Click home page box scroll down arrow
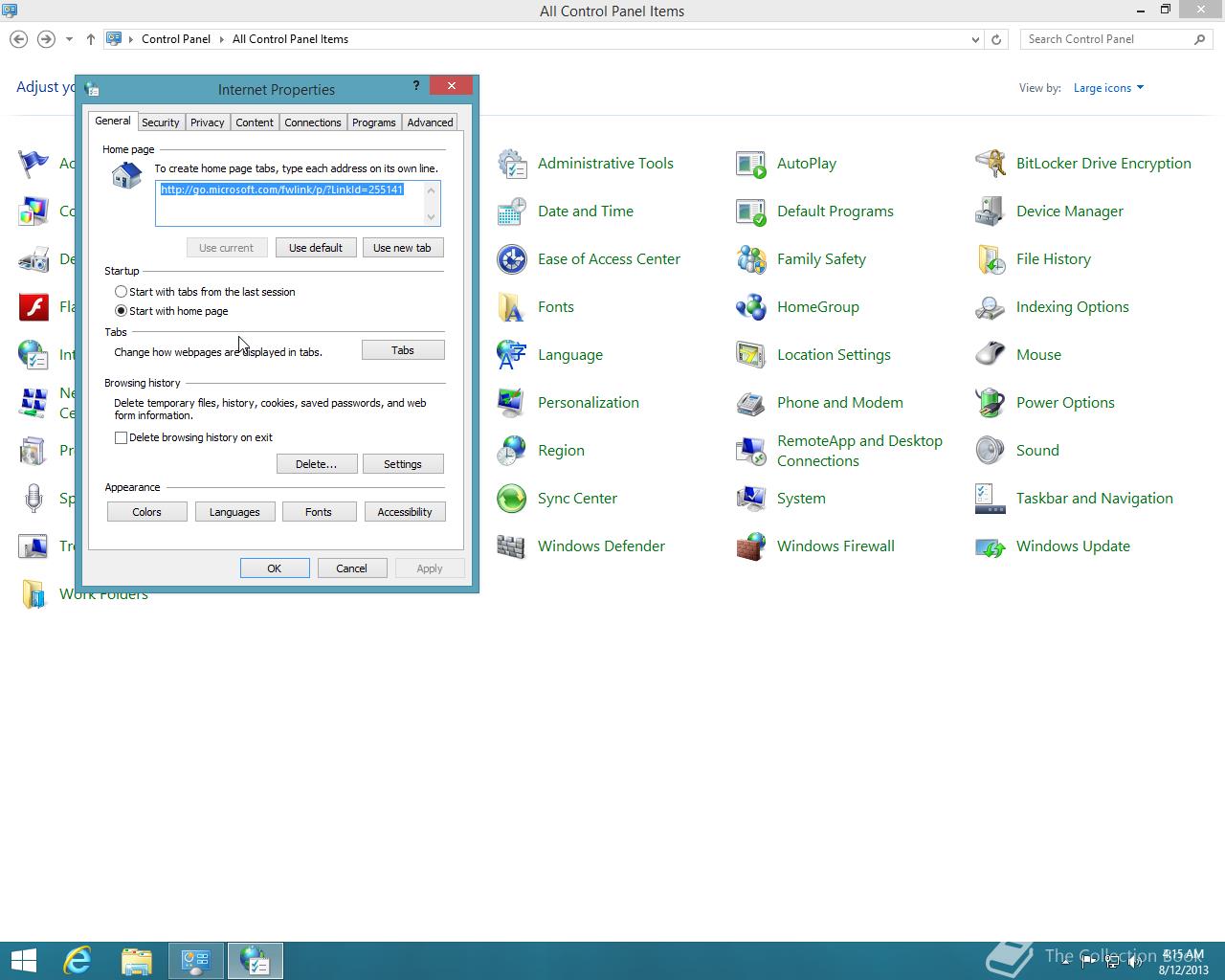The width and height of the screenshot is (1225, 980). click(x=432, y=217)
